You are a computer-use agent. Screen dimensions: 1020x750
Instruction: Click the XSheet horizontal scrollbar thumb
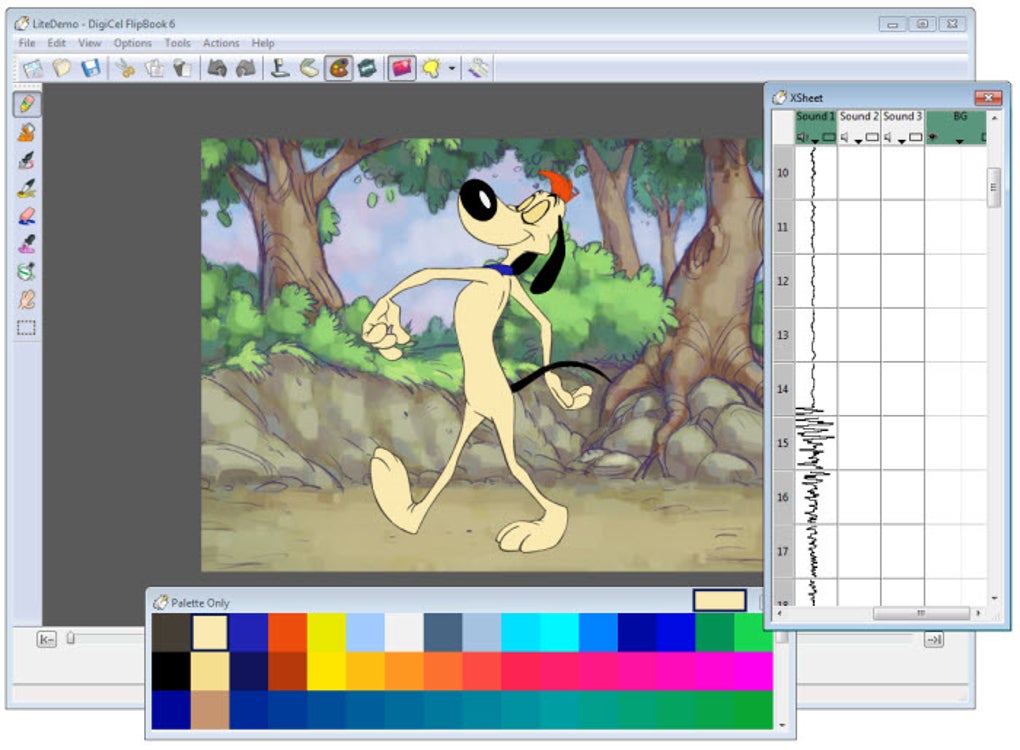coord(921,613)
